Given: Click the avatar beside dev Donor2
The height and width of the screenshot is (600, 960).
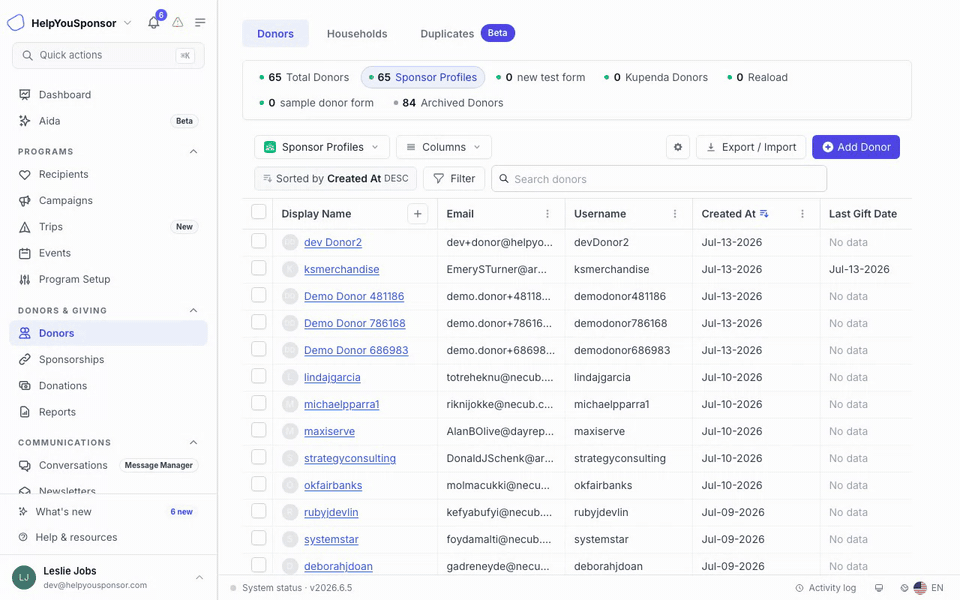Looking at the screenshot, I should point(290,242).
